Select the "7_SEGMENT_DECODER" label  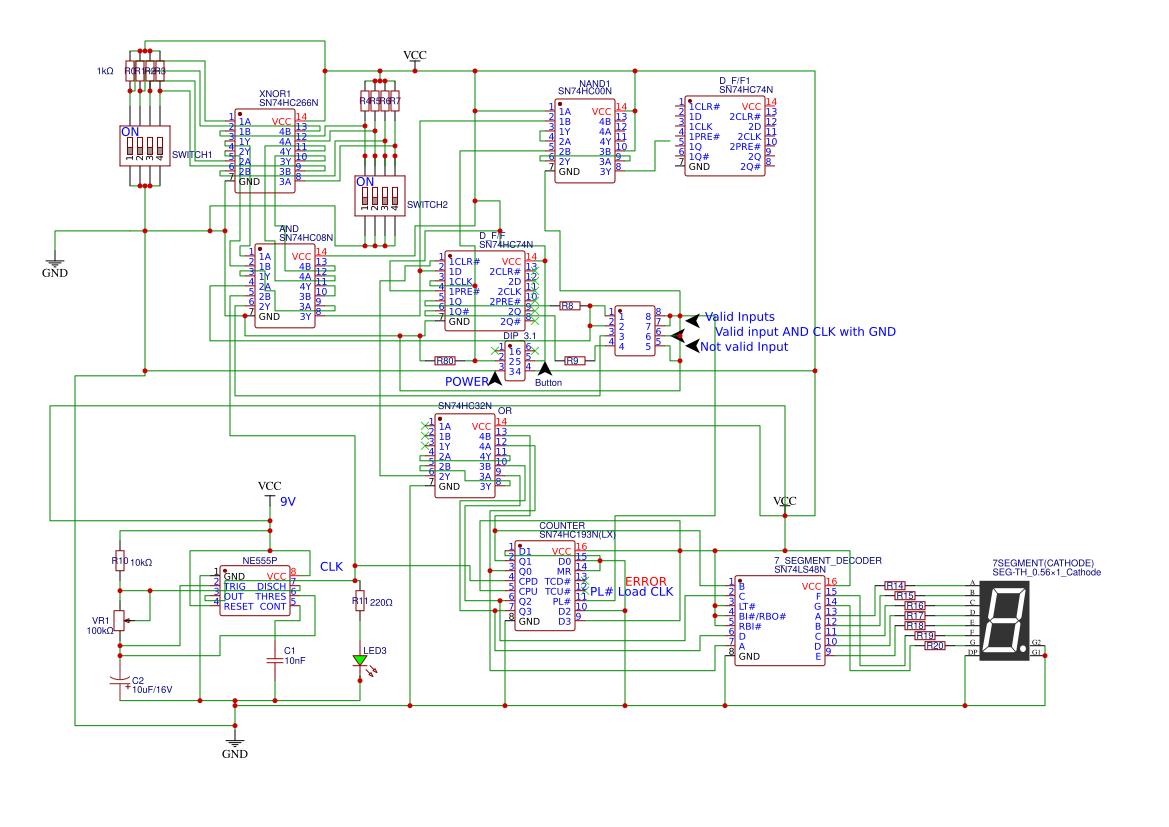(828, 561)
